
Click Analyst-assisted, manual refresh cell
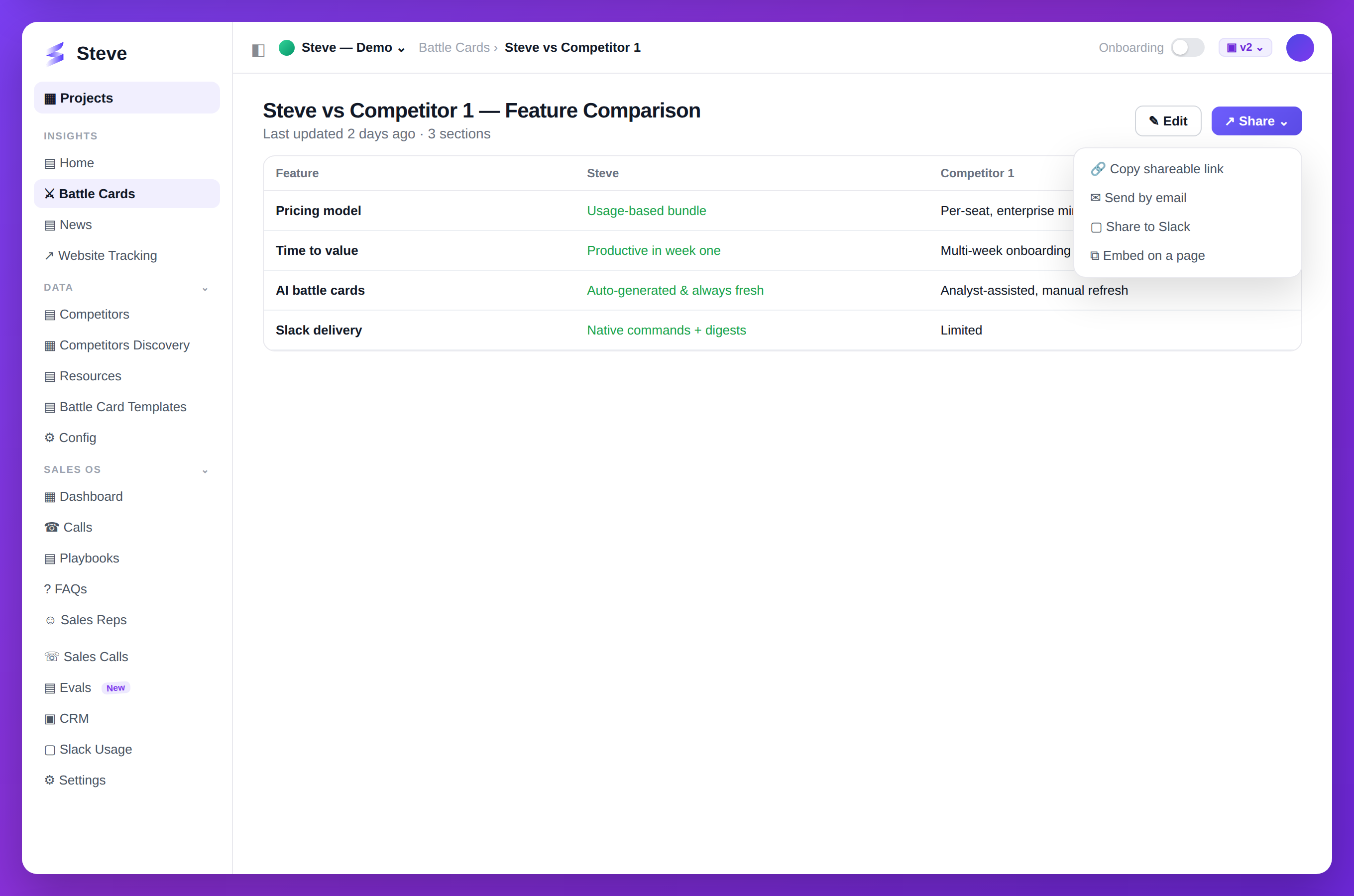pyautogui.click(x=1034, y=291)
